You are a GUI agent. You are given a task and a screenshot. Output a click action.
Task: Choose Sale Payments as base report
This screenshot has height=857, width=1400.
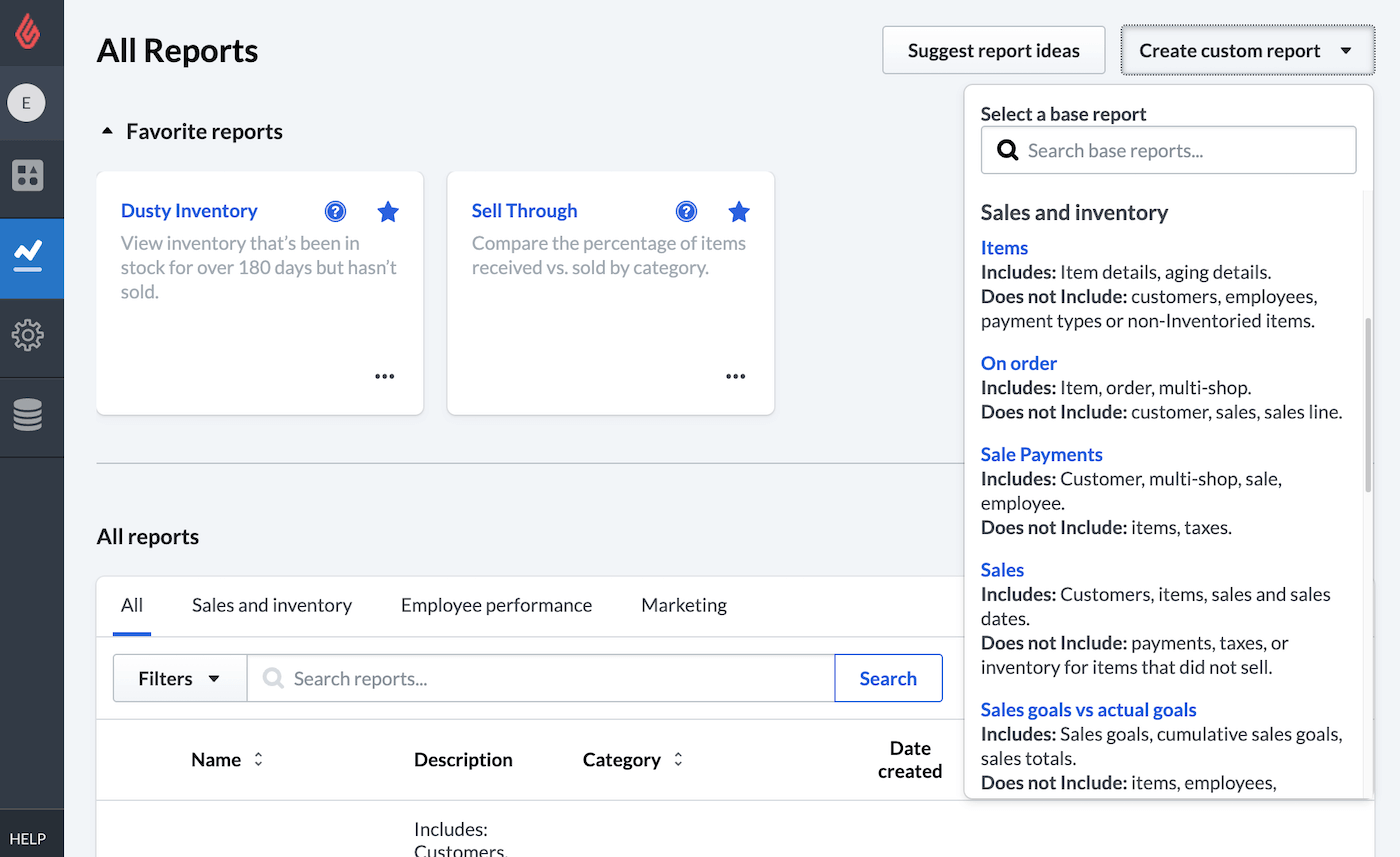[x=1041, y=455]
